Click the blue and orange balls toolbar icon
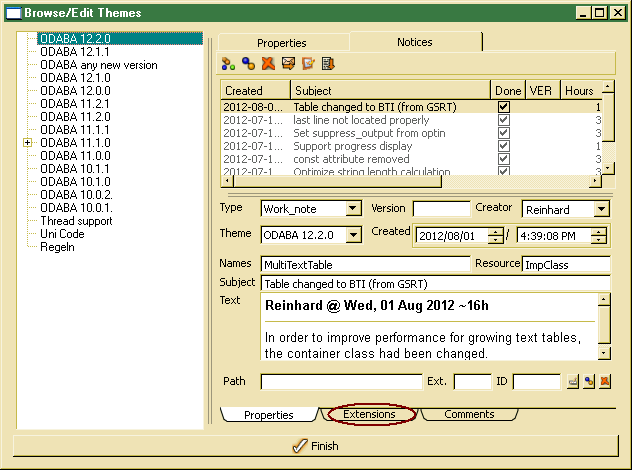Image resolution: width=632 pixels, height=470 pixels. pos(248,64)
